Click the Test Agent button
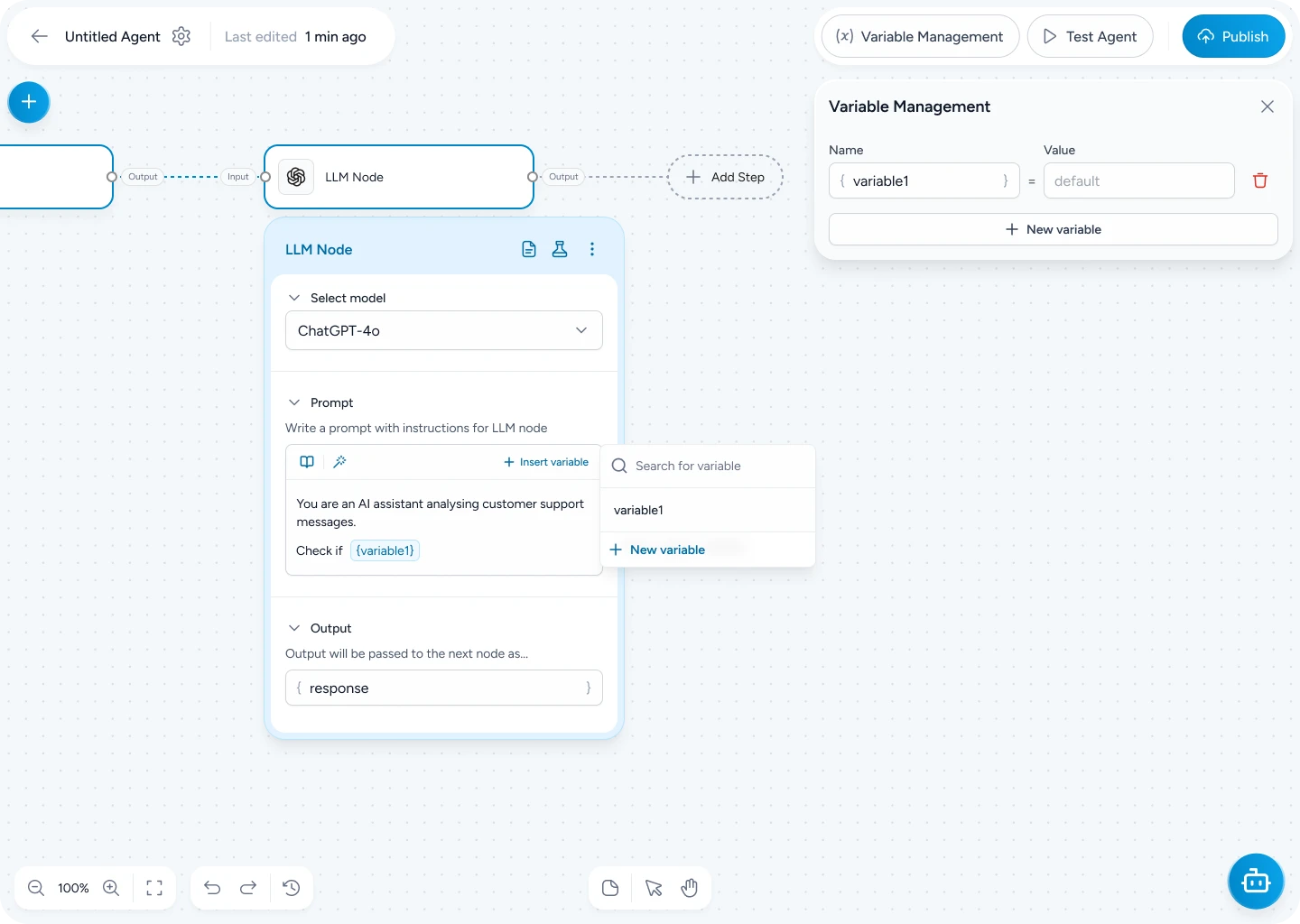Screen dimensions: 1300x924 1090,36
